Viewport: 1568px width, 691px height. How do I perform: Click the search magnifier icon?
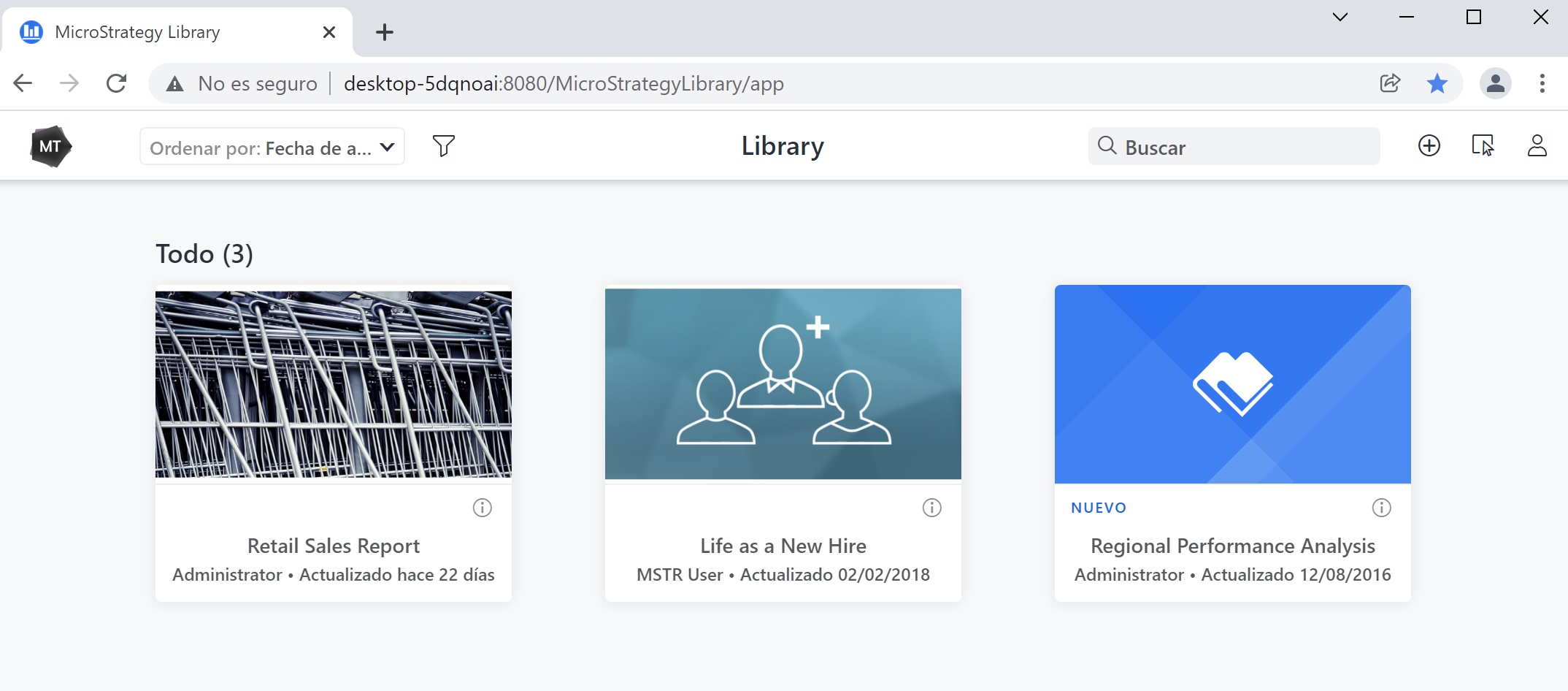[1107, 146]
